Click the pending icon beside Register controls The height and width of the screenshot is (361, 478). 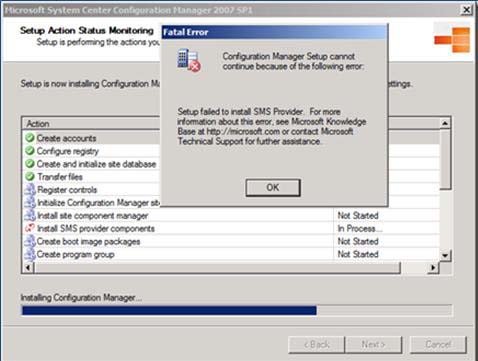pos(30,190)
